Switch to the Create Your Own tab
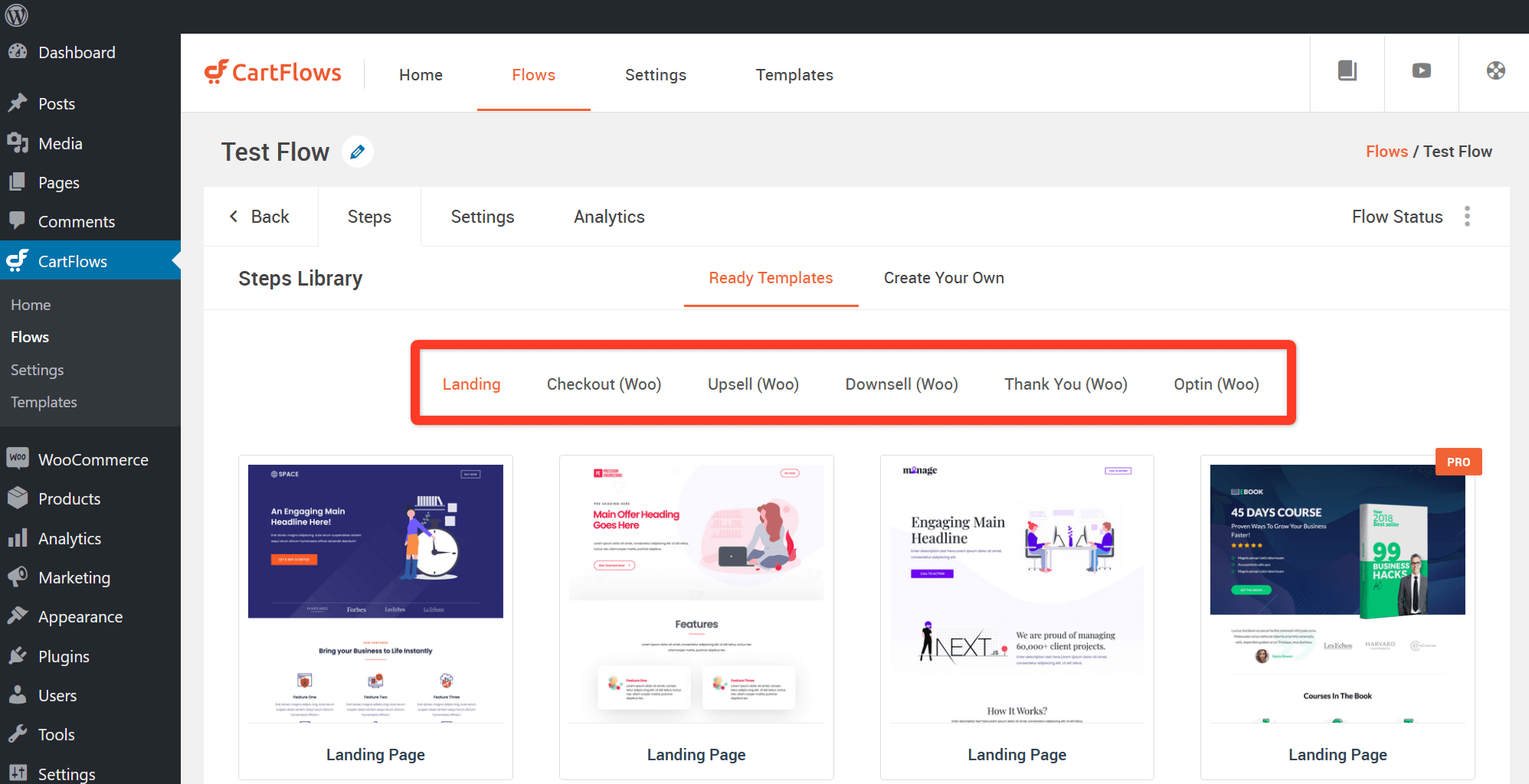The height and width of the screenshot is (784, 1529). coord(943,278)
